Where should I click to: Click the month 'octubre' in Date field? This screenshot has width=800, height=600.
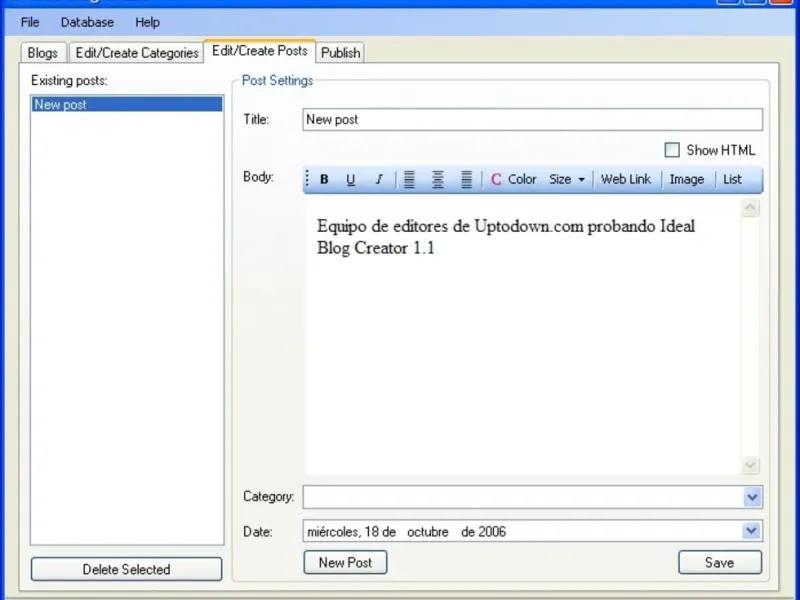(428, 532)
